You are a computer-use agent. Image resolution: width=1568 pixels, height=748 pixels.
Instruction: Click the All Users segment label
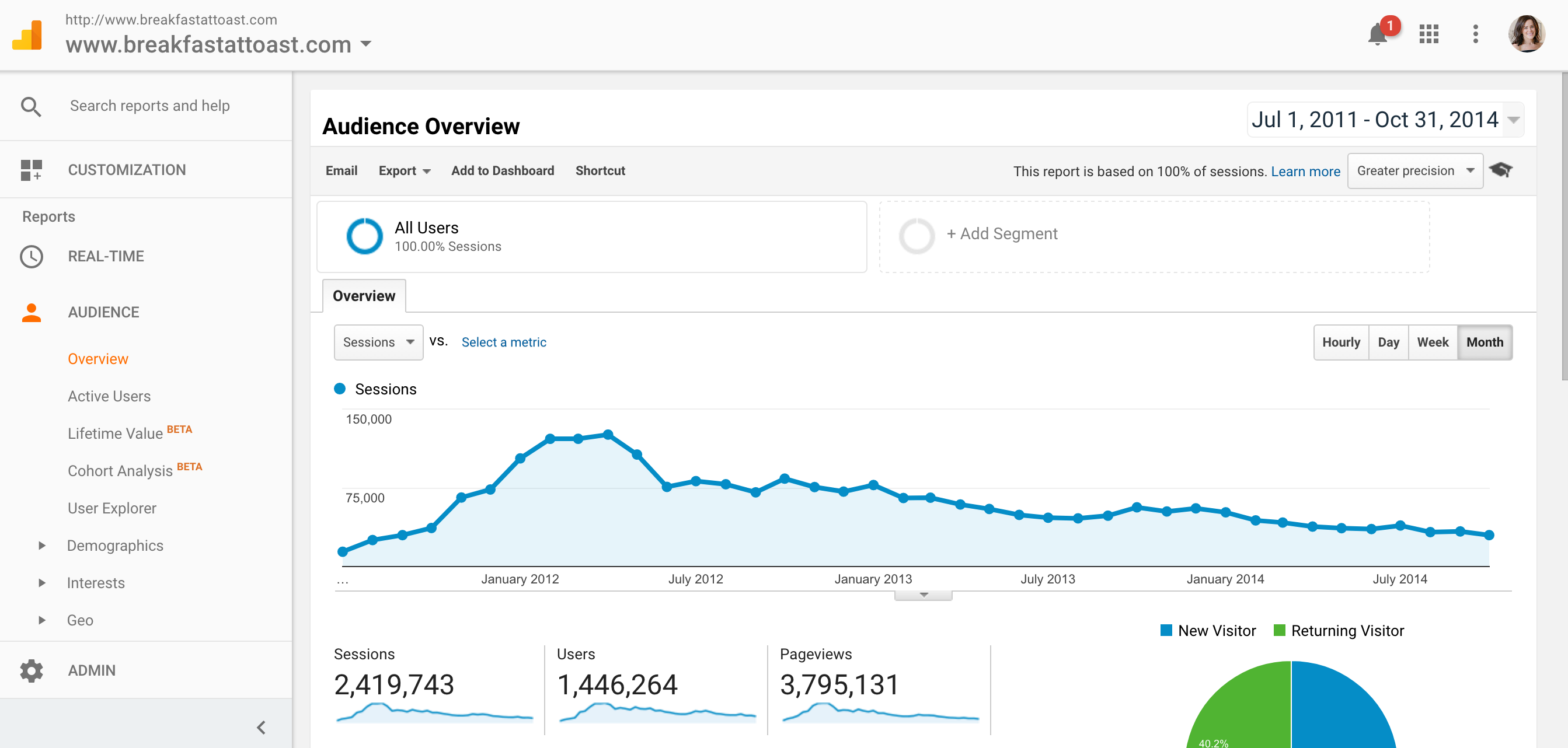426,228
